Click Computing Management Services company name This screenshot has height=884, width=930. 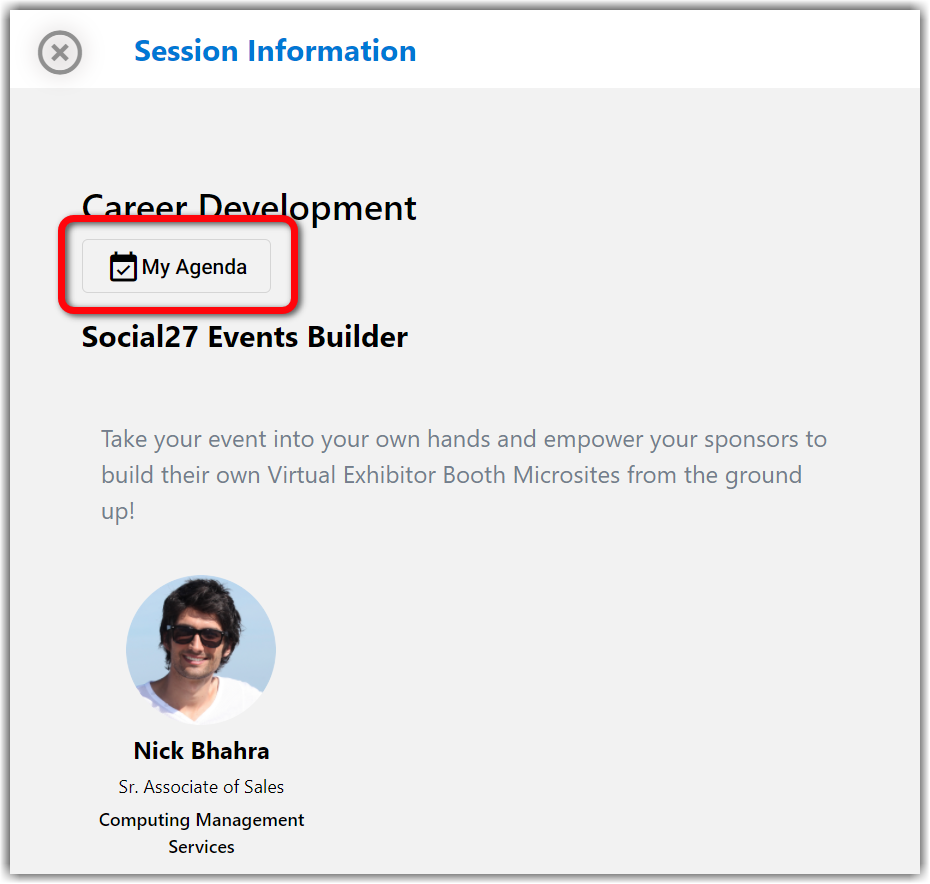(201, 820)
